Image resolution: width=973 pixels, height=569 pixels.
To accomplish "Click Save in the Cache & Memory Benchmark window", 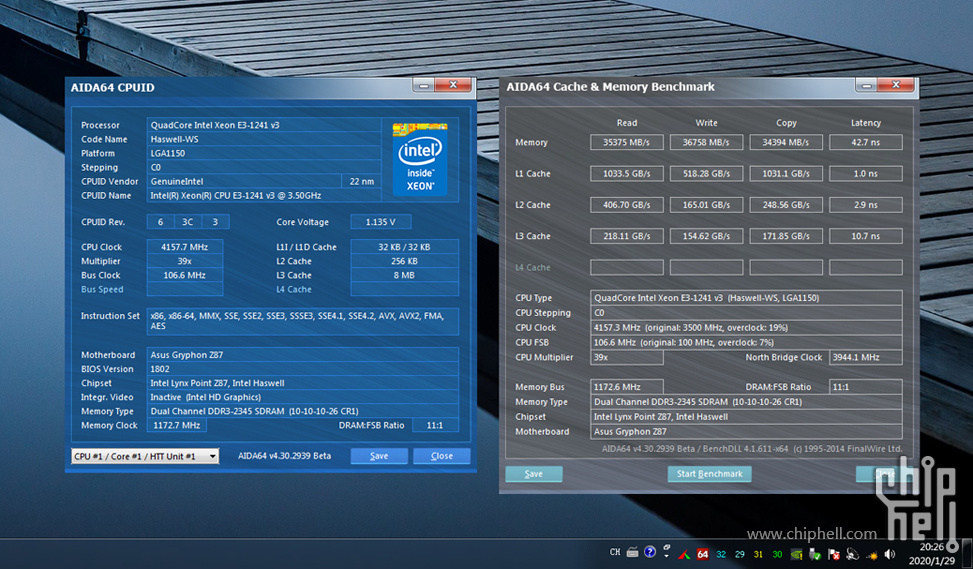I will [x=534, y=474].
